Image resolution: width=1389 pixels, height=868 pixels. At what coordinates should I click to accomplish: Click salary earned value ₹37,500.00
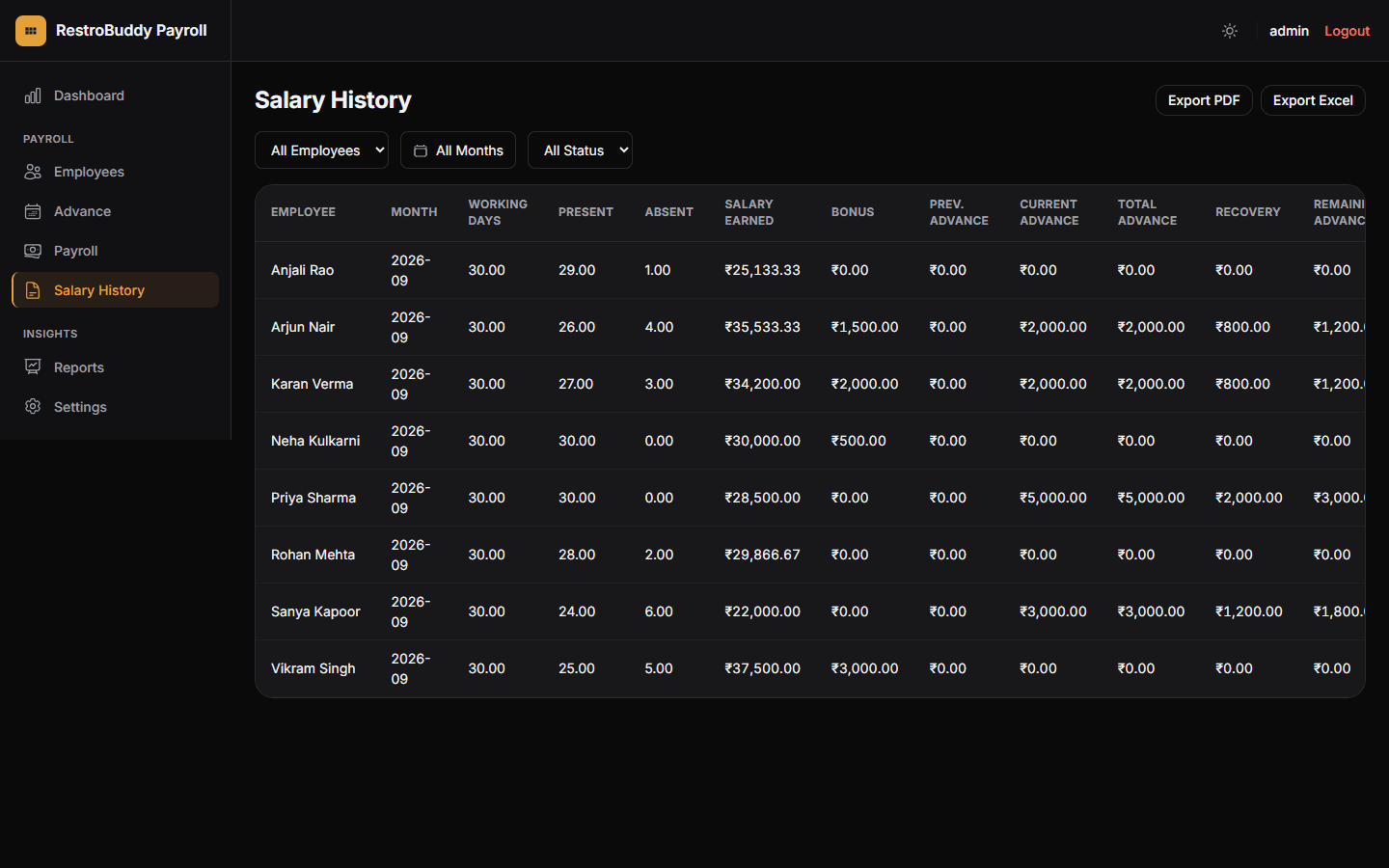click(762, 668)
